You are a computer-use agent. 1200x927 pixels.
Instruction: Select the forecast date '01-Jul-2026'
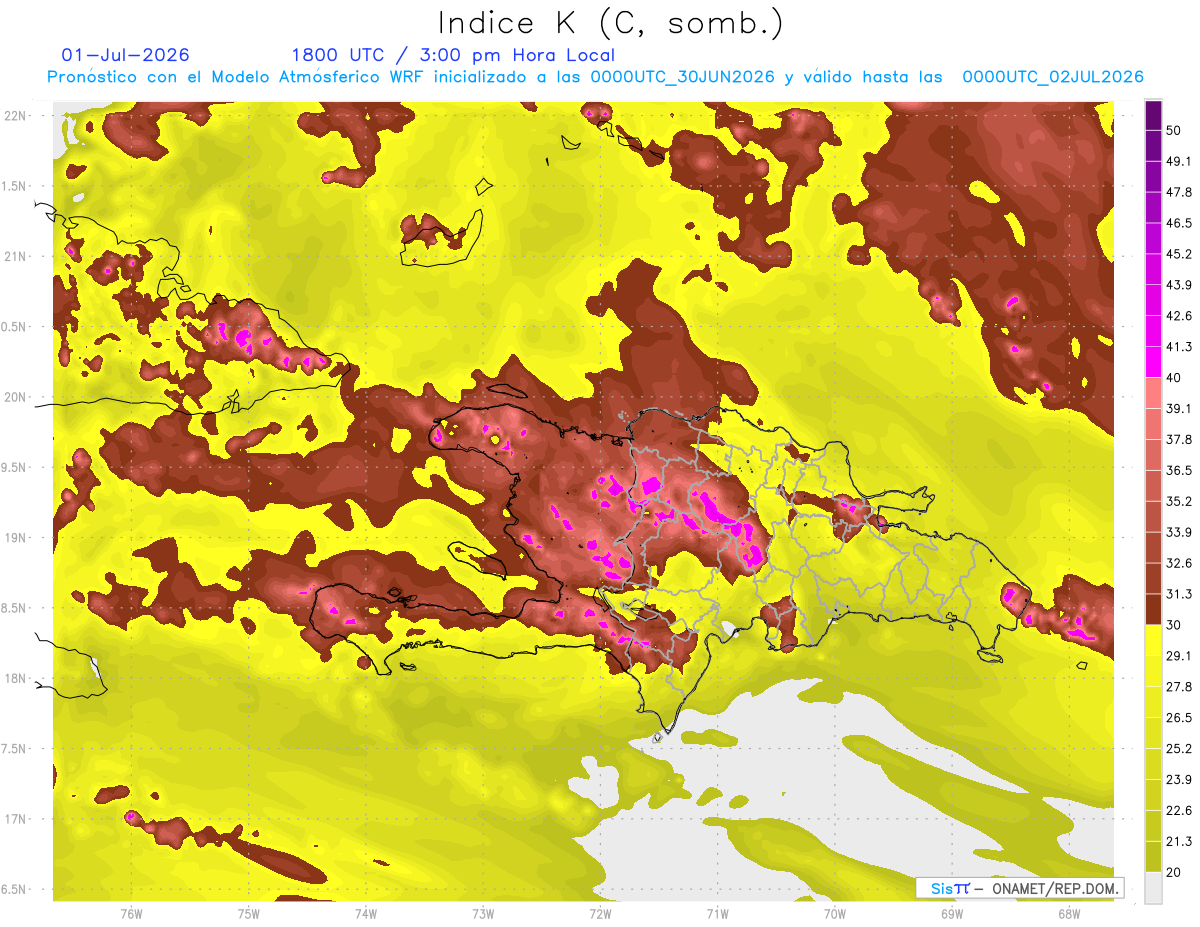pyautogui.click(x=125, y=55)
